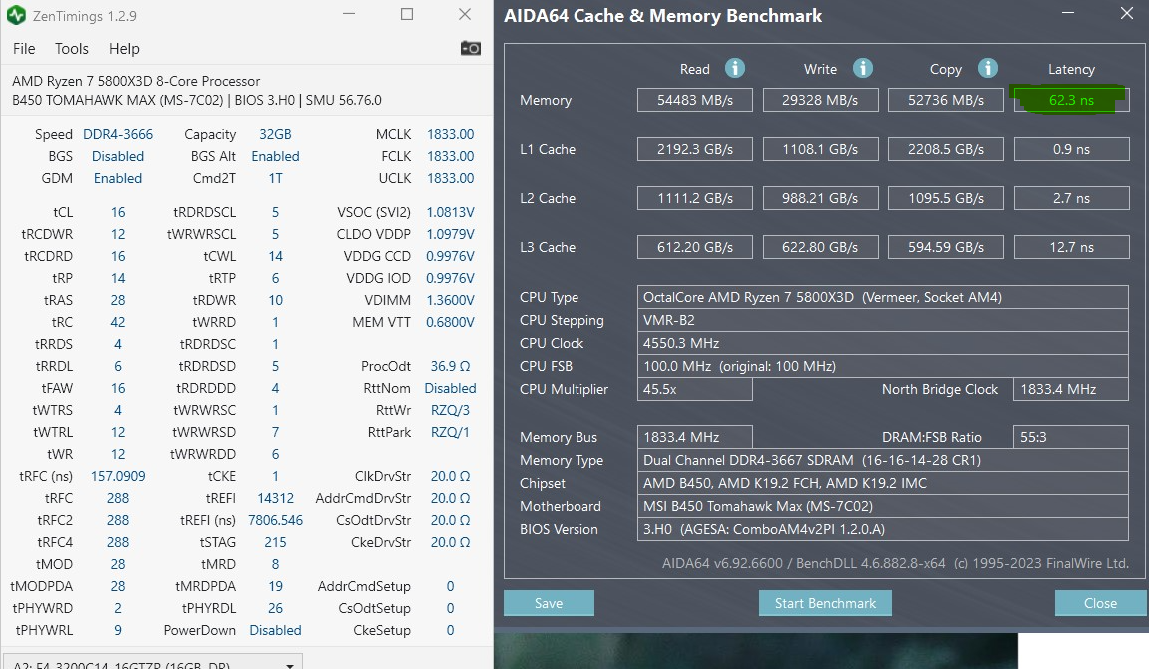Image resolution: width=1149 pixels, height=669 pixels.
Task: Click Chipset field AMD B450, AMD K19.2
Action: click(883, 483)
